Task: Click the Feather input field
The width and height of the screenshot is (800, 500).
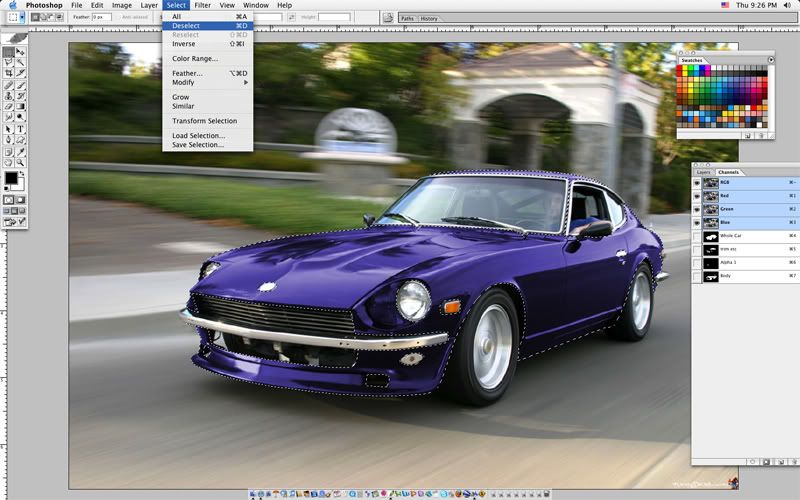Action: (x=102, y=17)
